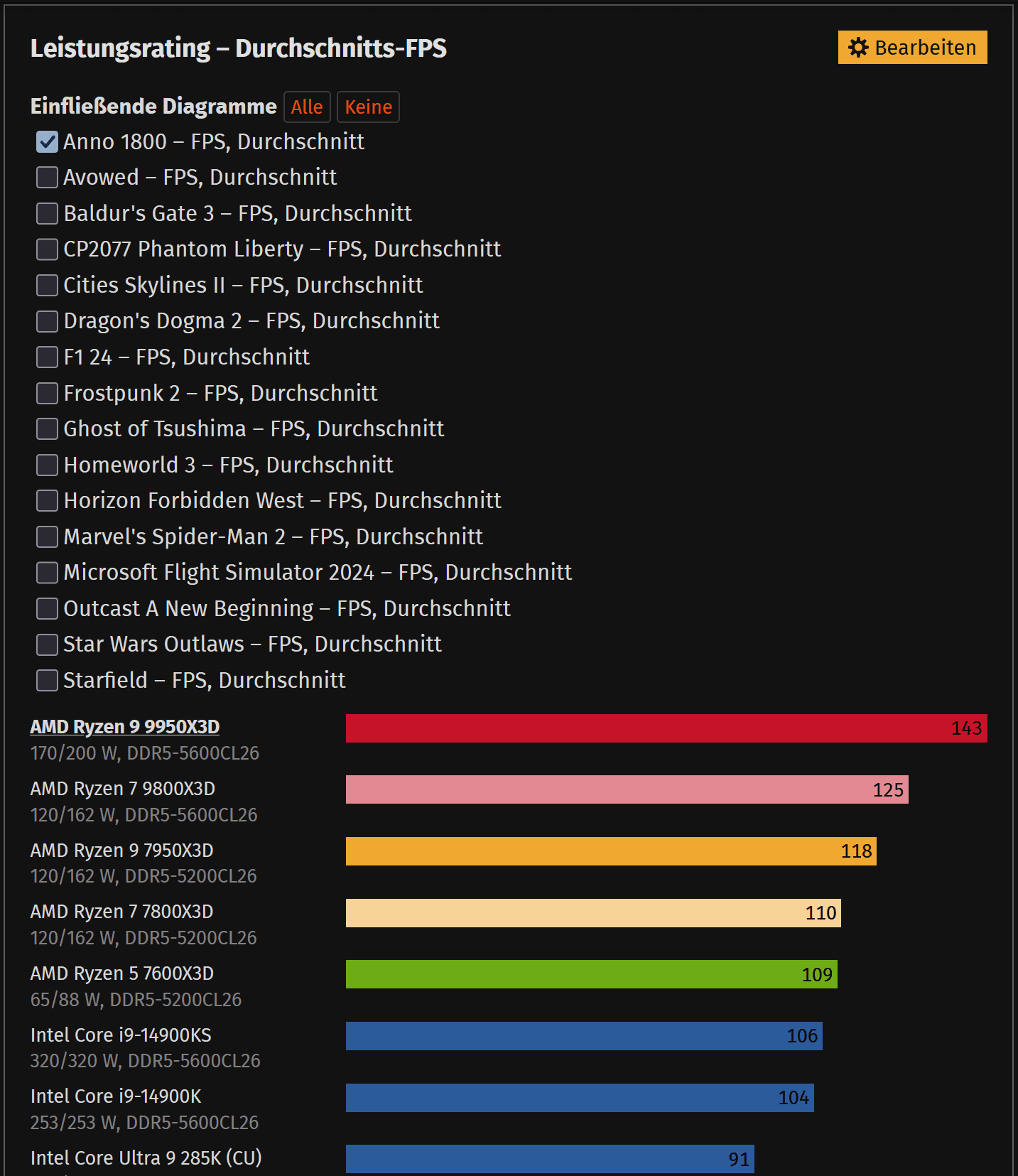Click '320/320 W, DDR5-5600CL26' spec text

[146, 1061]
